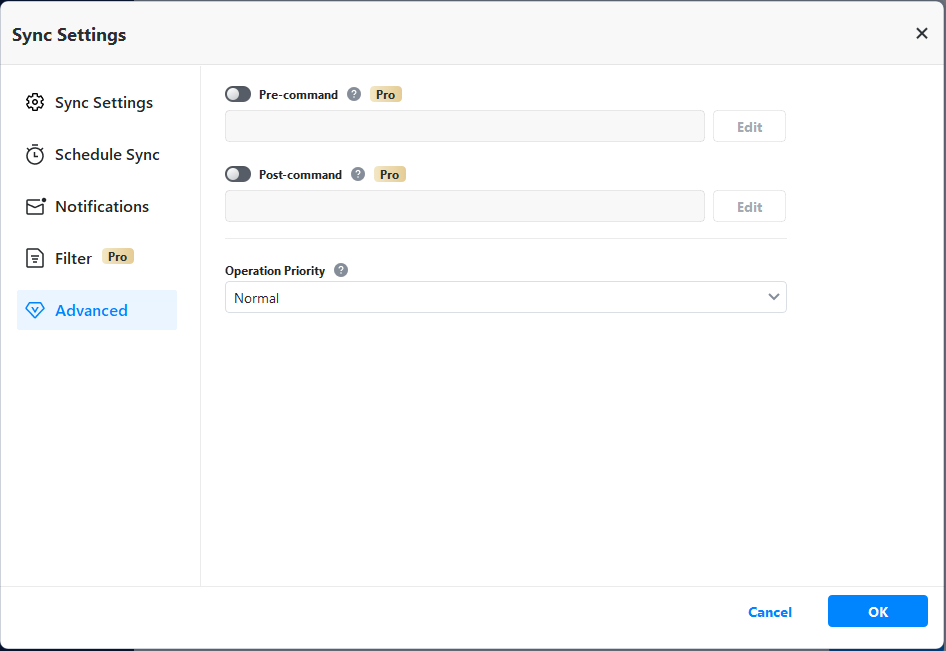Click the Post-command text field
The image size is (946, 651).
click(x=465, y=207)
